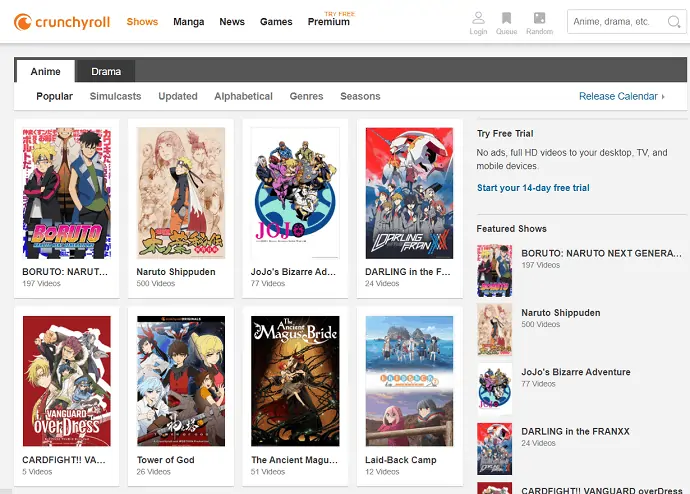Screen dimensions: 690x494
Task: Select the Genres filter
Action: pos(306,96)
